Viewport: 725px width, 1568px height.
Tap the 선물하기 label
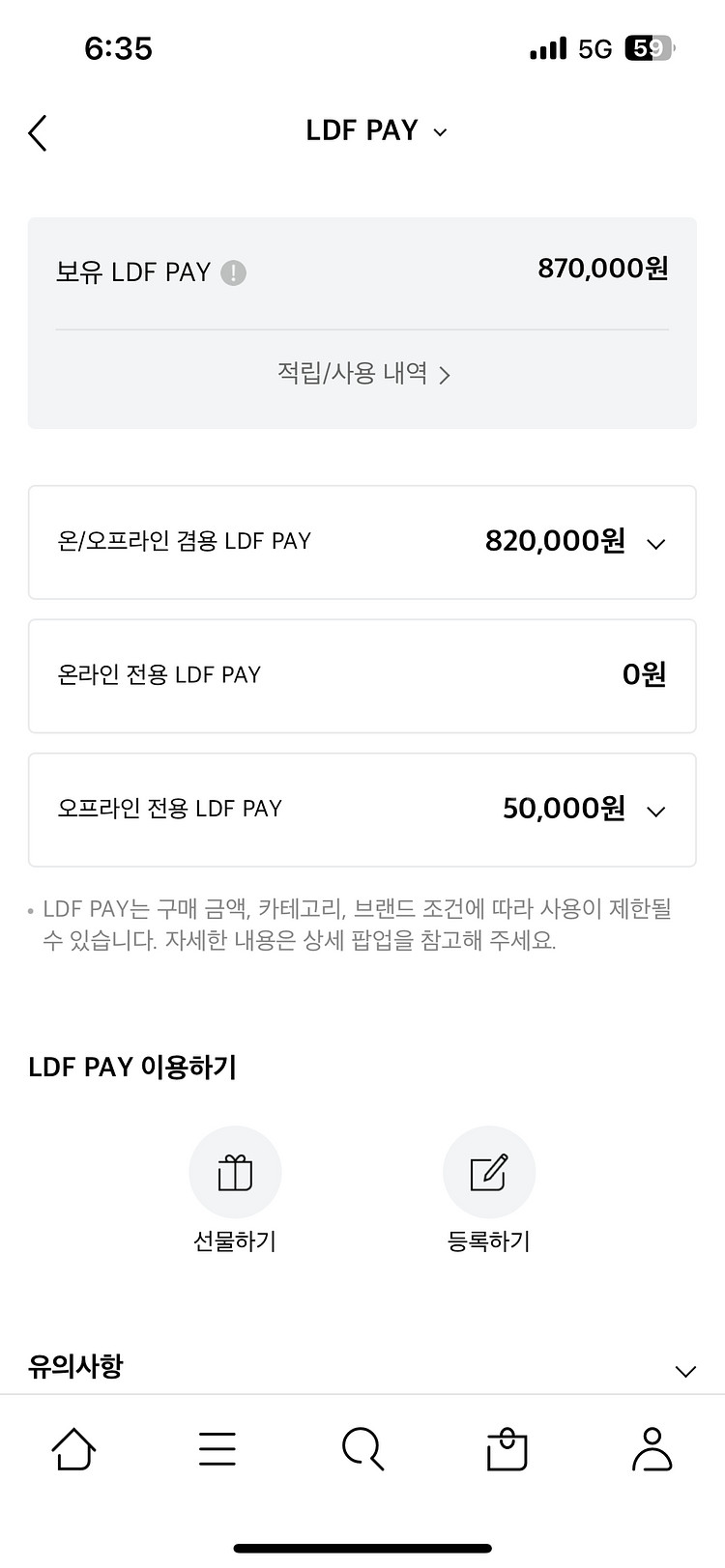[235, 1241]
